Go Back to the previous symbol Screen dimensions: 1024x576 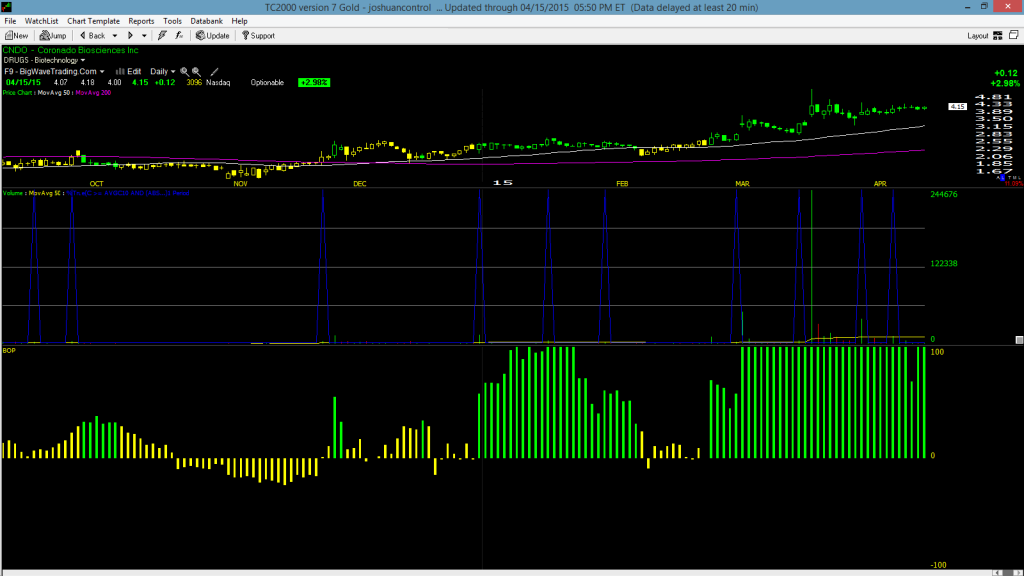point(93,36)
